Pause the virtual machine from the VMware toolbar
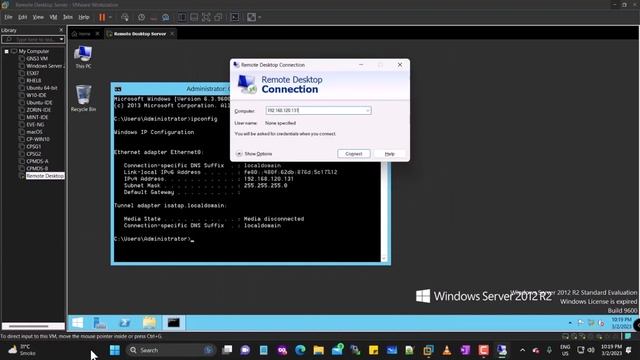 (102, 17)
